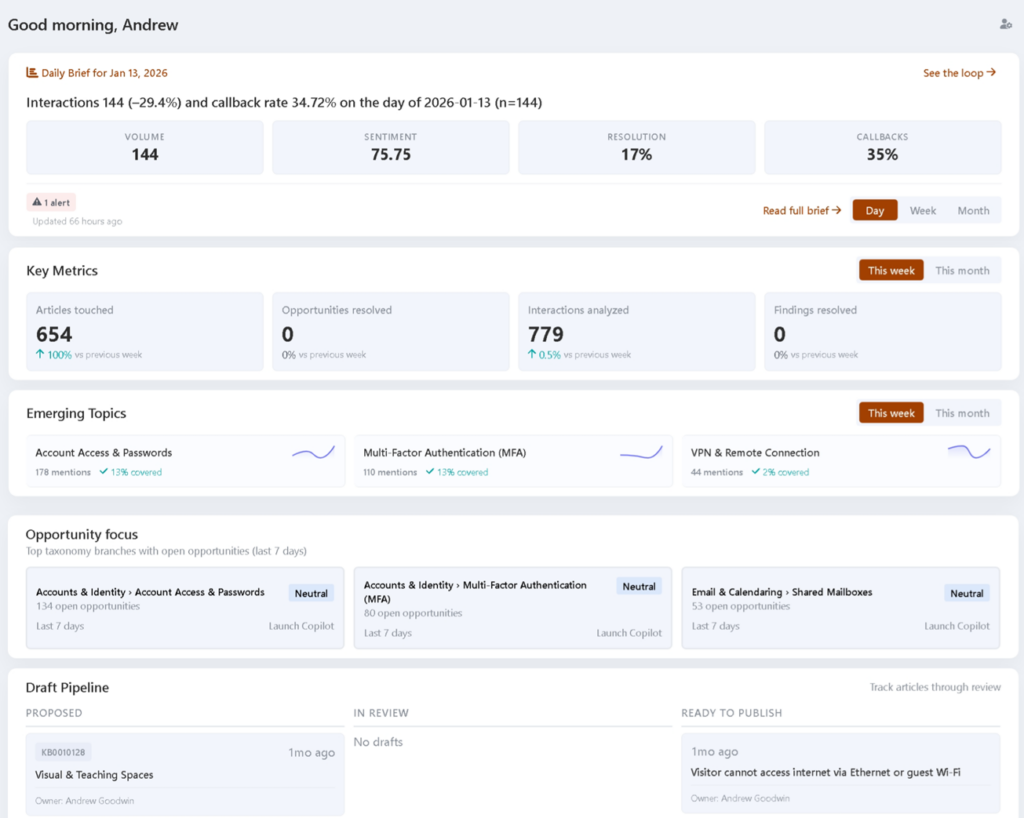
Task: Set Key Metrics to This month
Action: click(x=961, y=271)
